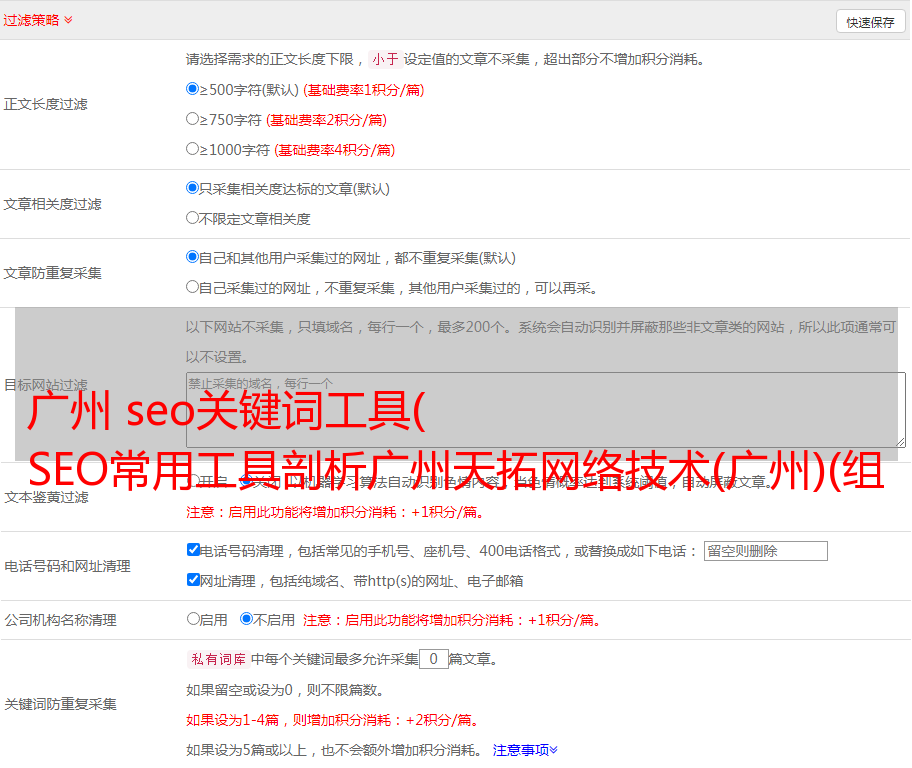The height and width of the screenshot is (768, 912).
Task: Click 如果留空或设为0,则不限篇数 text
Action: (x=285, y=690)
